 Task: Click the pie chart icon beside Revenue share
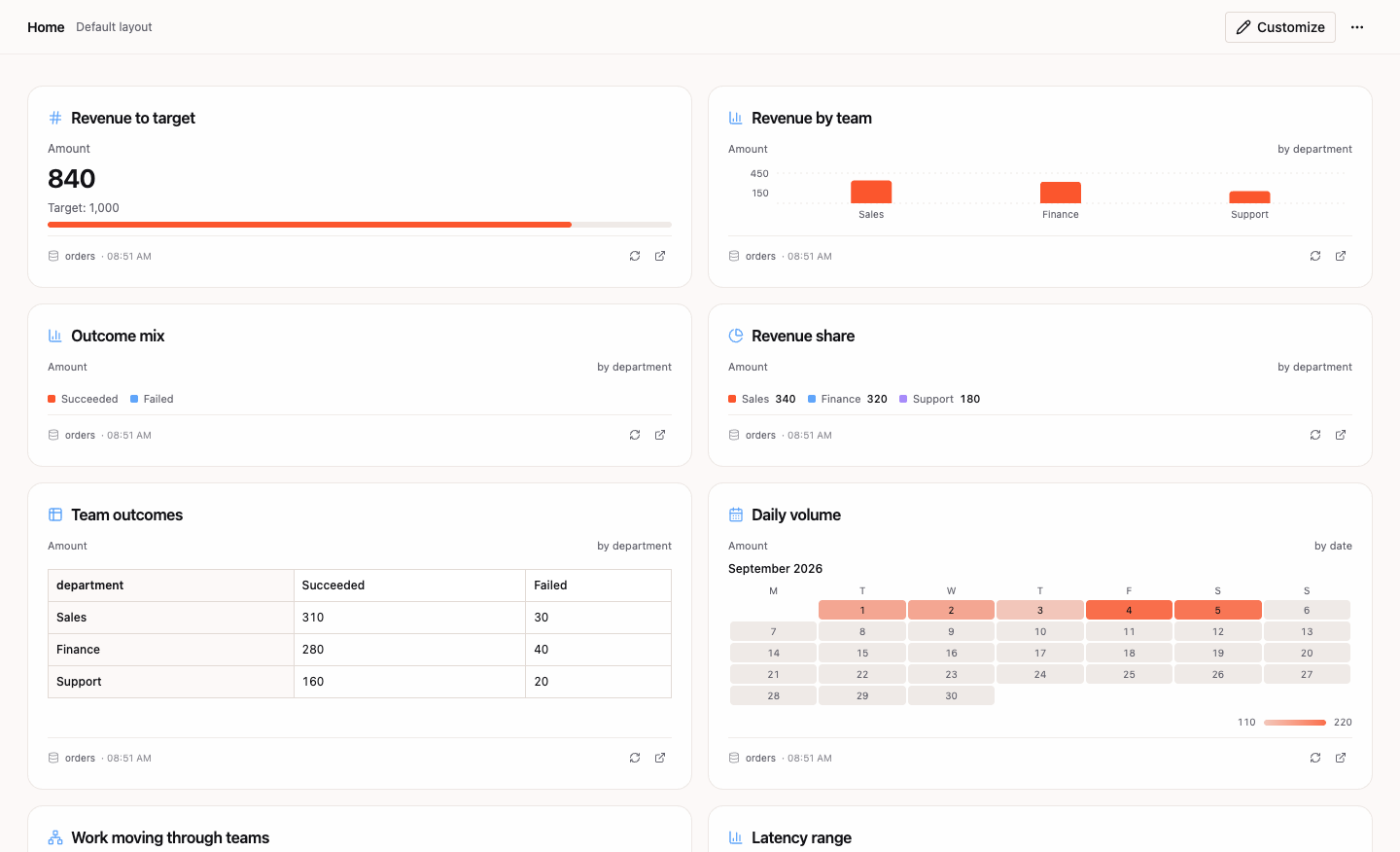pyautogui.click(x=736, y=336)
